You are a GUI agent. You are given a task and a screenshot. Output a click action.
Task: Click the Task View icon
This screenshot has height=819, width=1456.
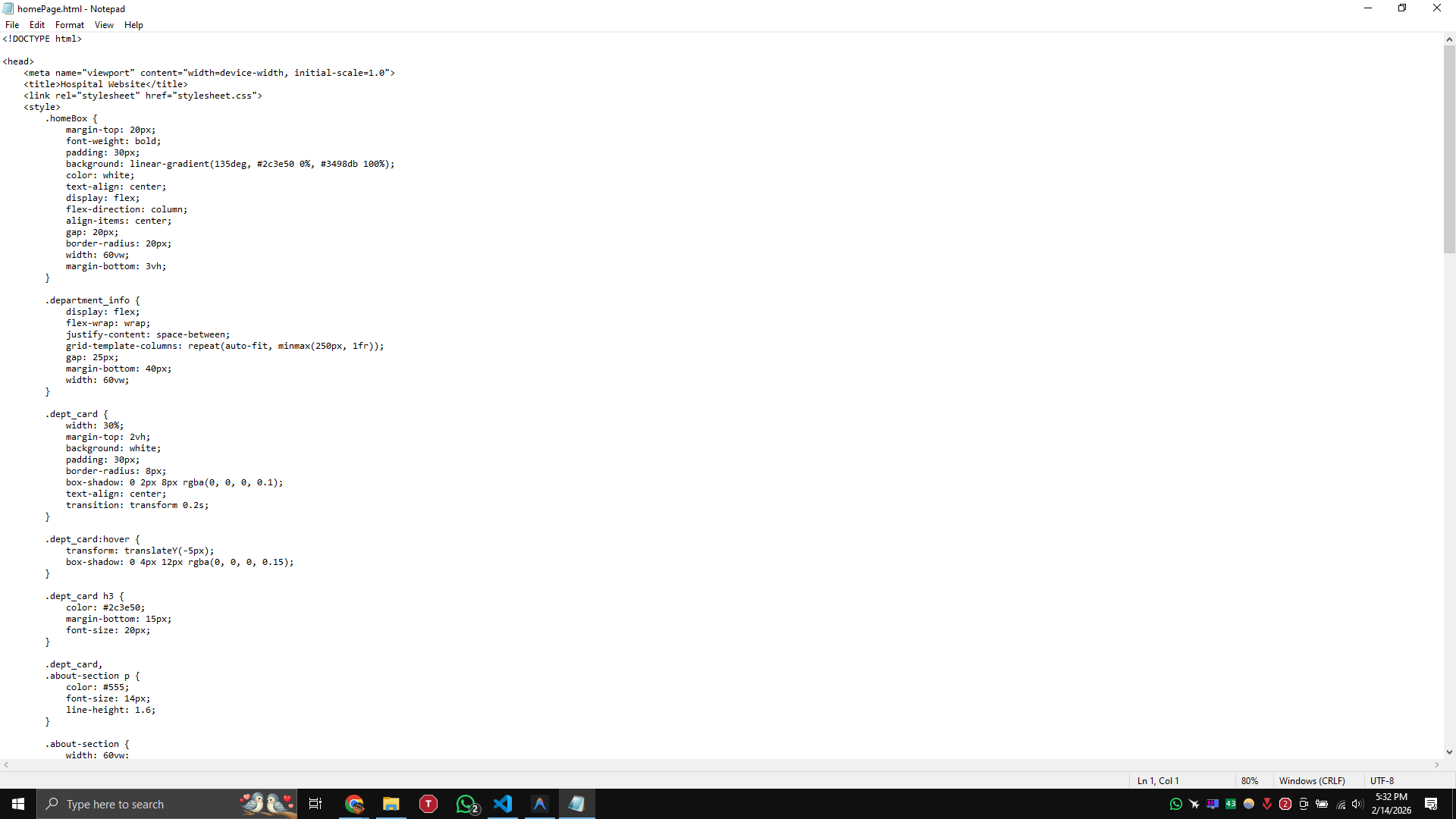315,803
